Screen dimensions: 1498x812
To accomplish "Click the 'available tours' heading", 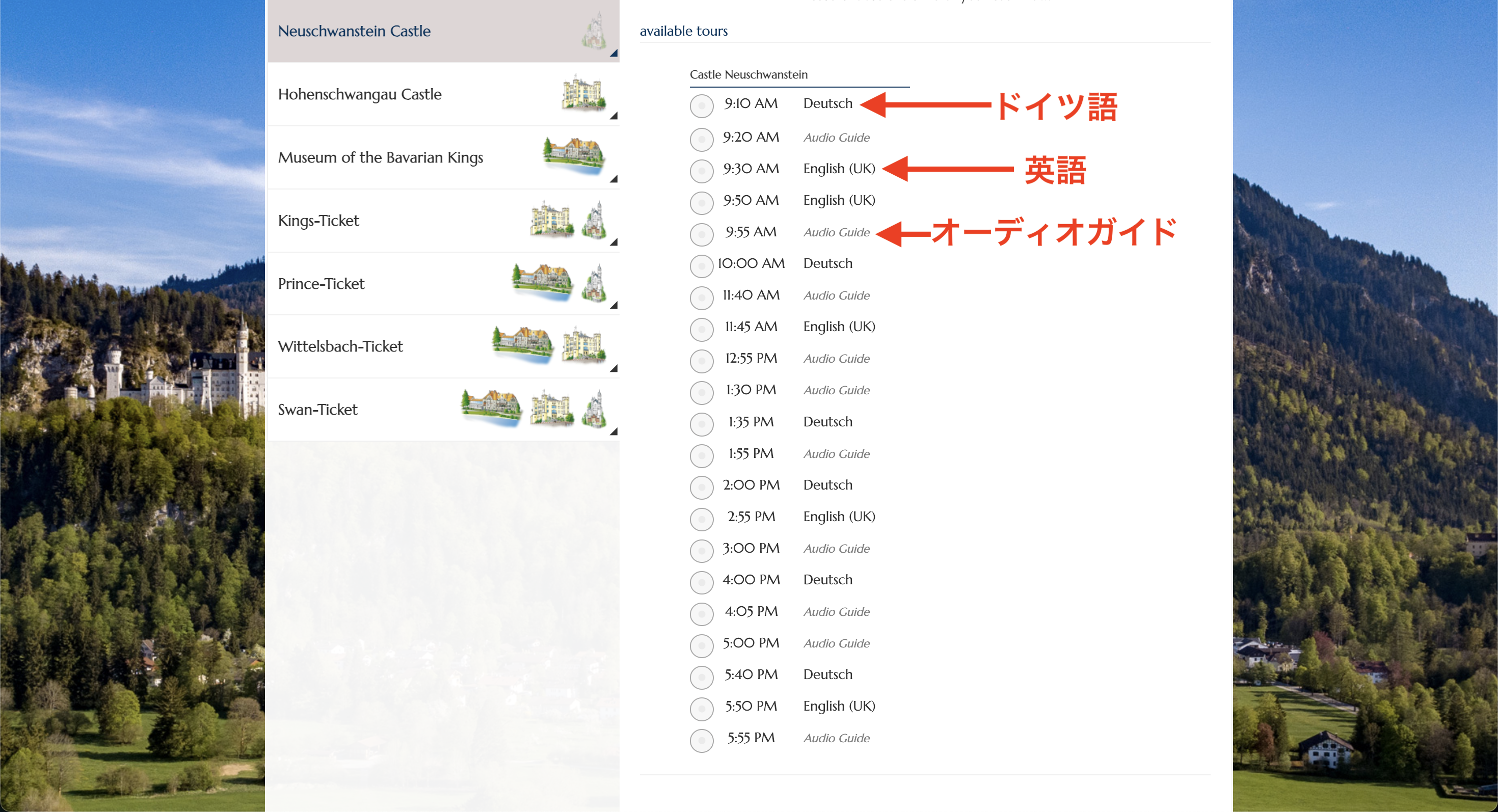I will point(684,31).
